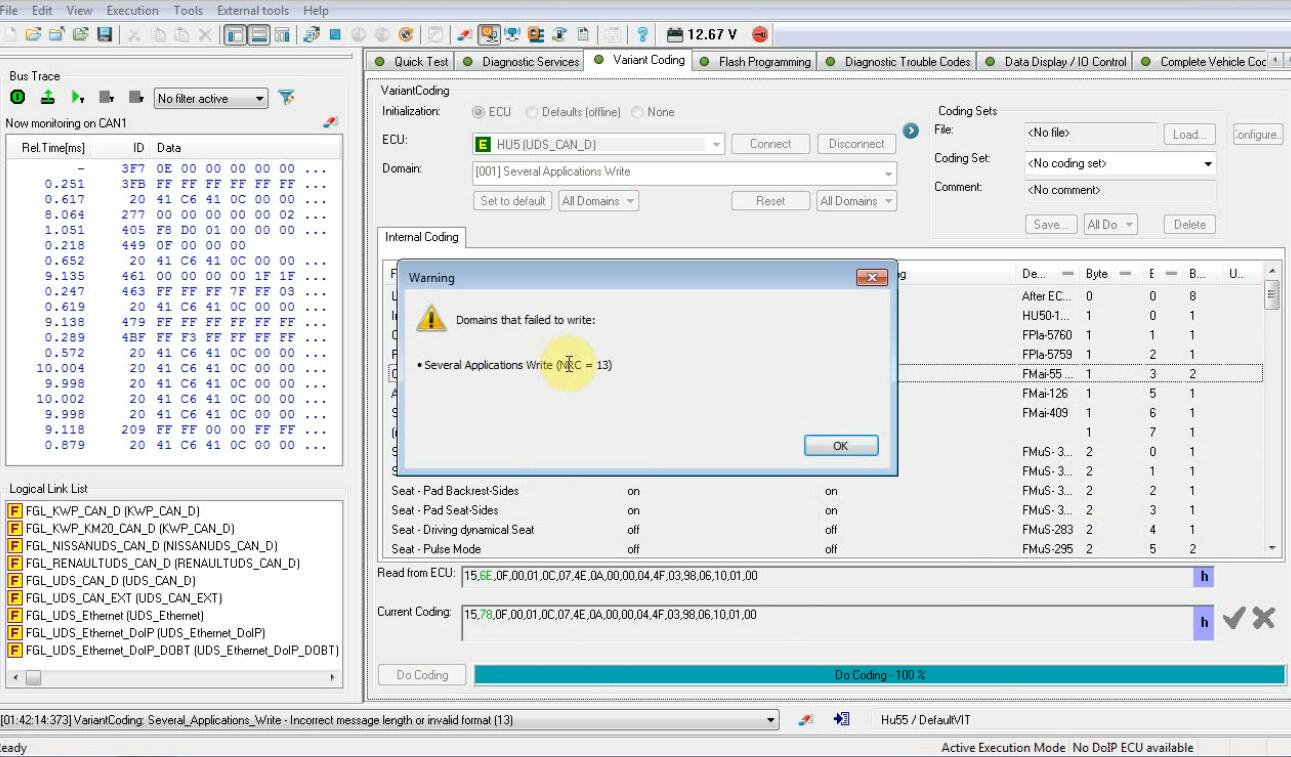
Task: Click the blue question mark help icon
Action: (642, 35)
